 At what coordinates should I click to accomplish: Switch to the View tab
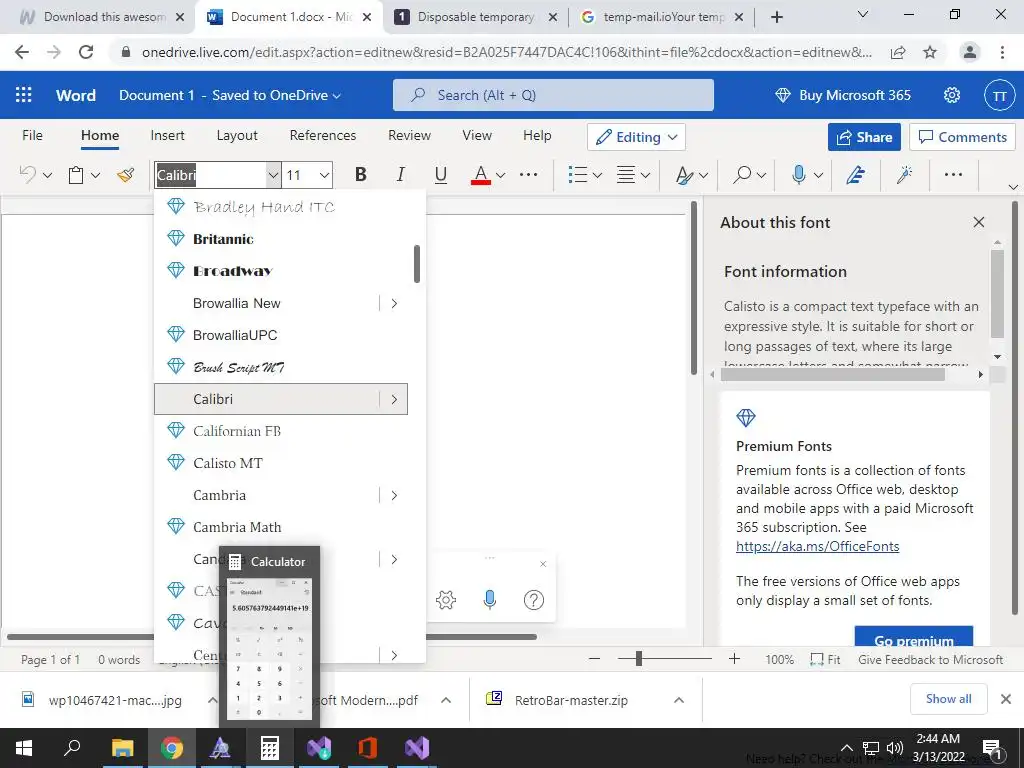click(477, 135)
